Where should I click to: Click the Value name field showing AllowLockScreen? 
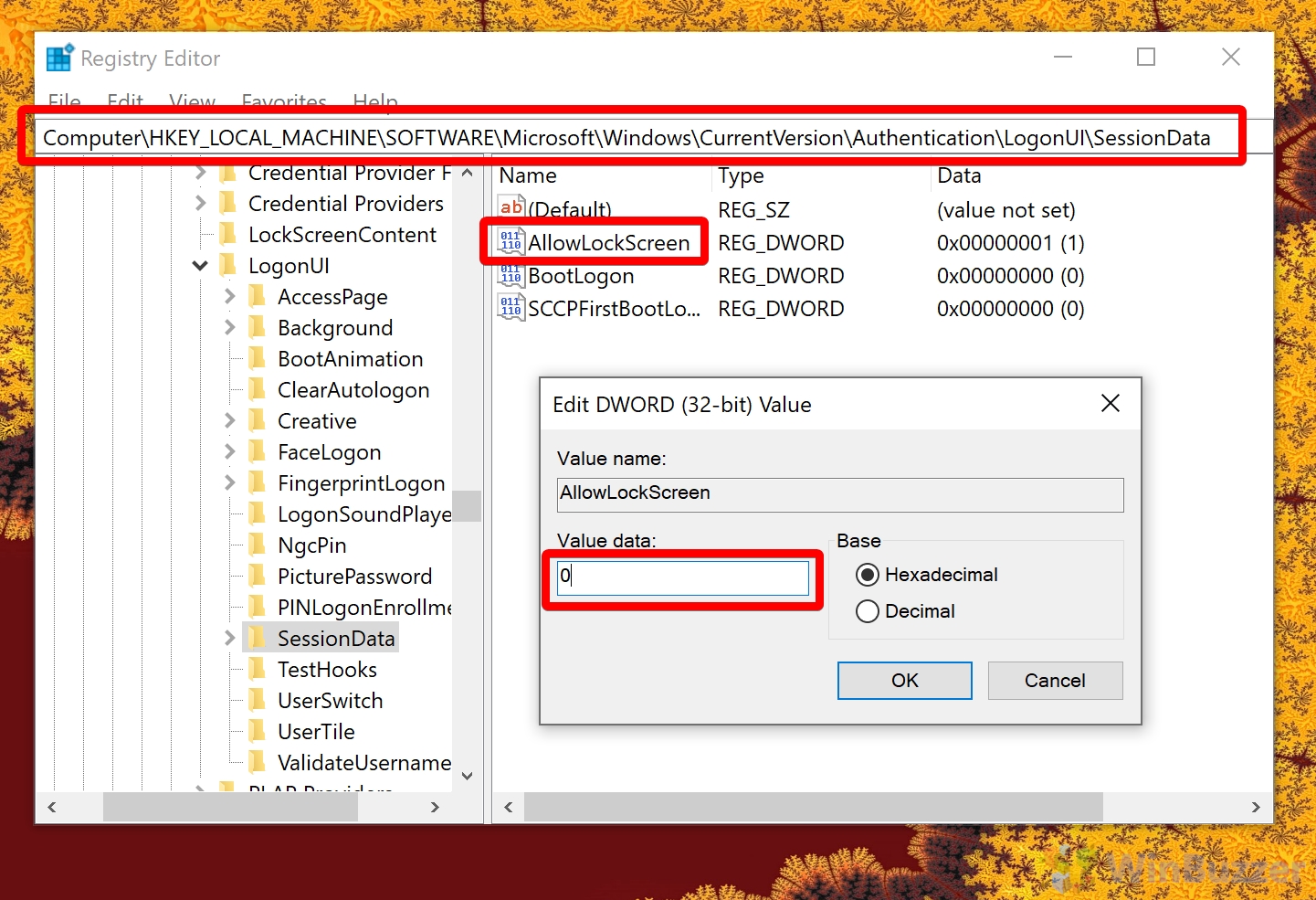840,494
